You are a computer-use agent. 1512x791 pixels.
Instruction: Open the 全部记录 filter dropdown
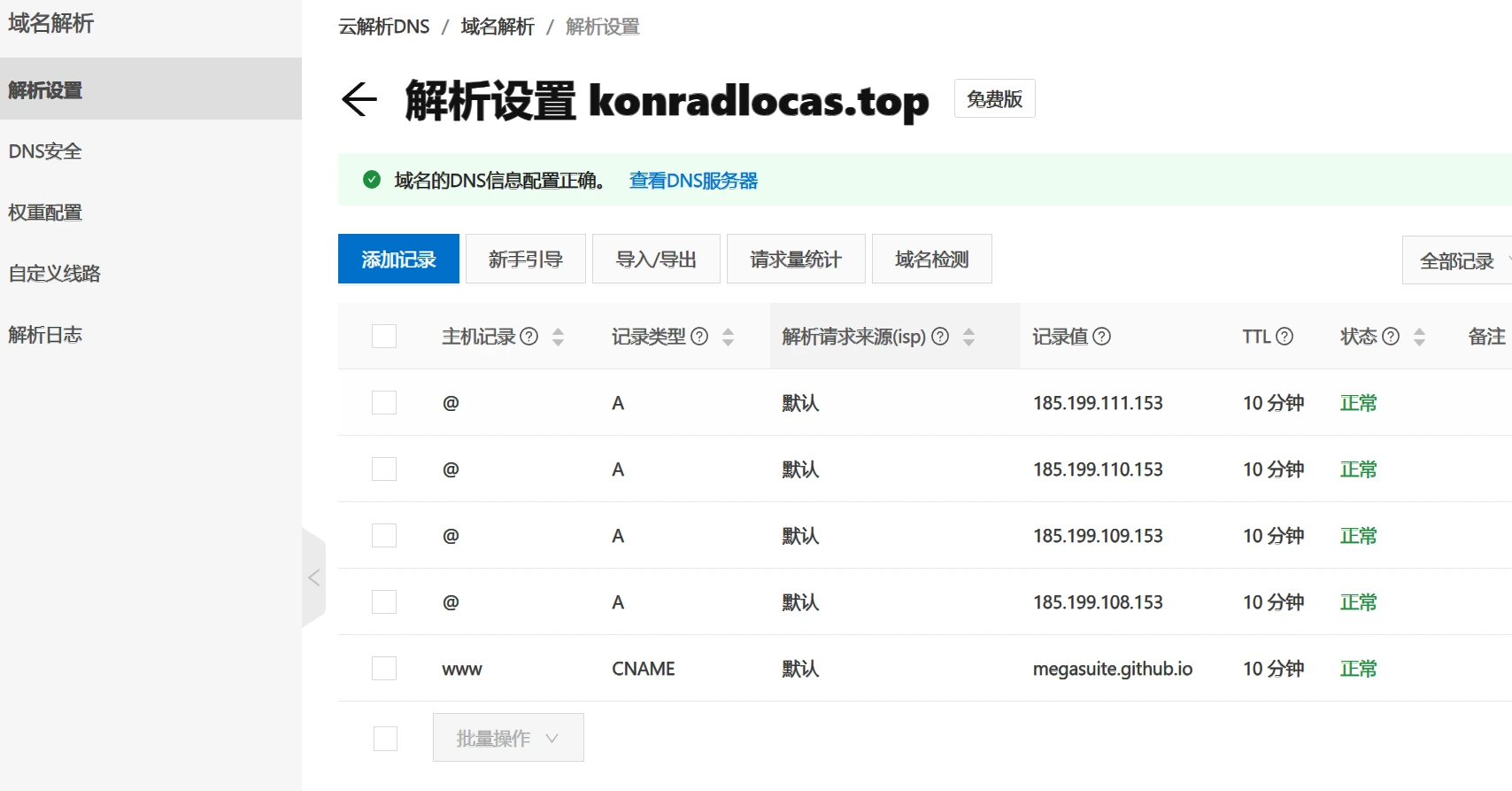tap(1457, 260)
